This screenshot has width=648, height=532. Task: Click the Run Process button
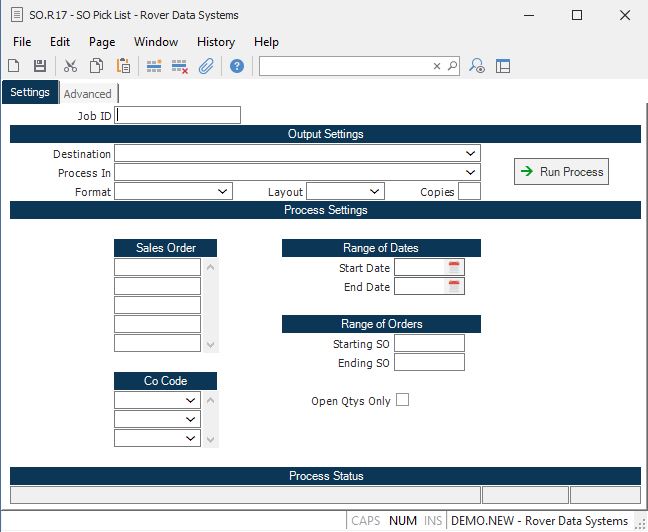coord(561,172)
